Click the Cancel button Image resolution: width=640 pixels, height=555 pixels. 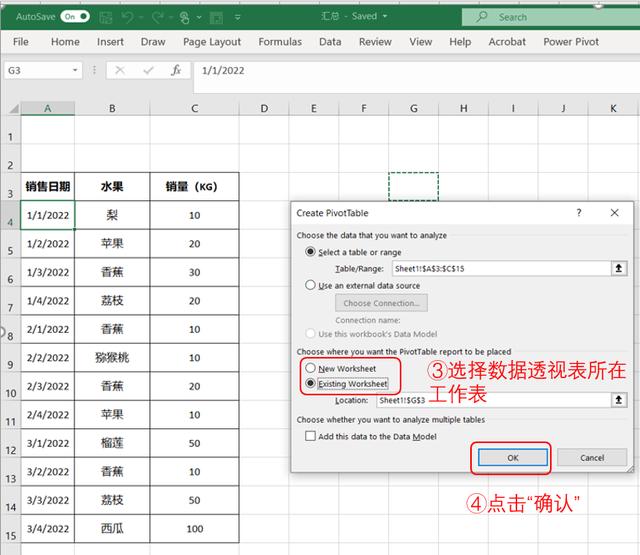click(592, 457)
